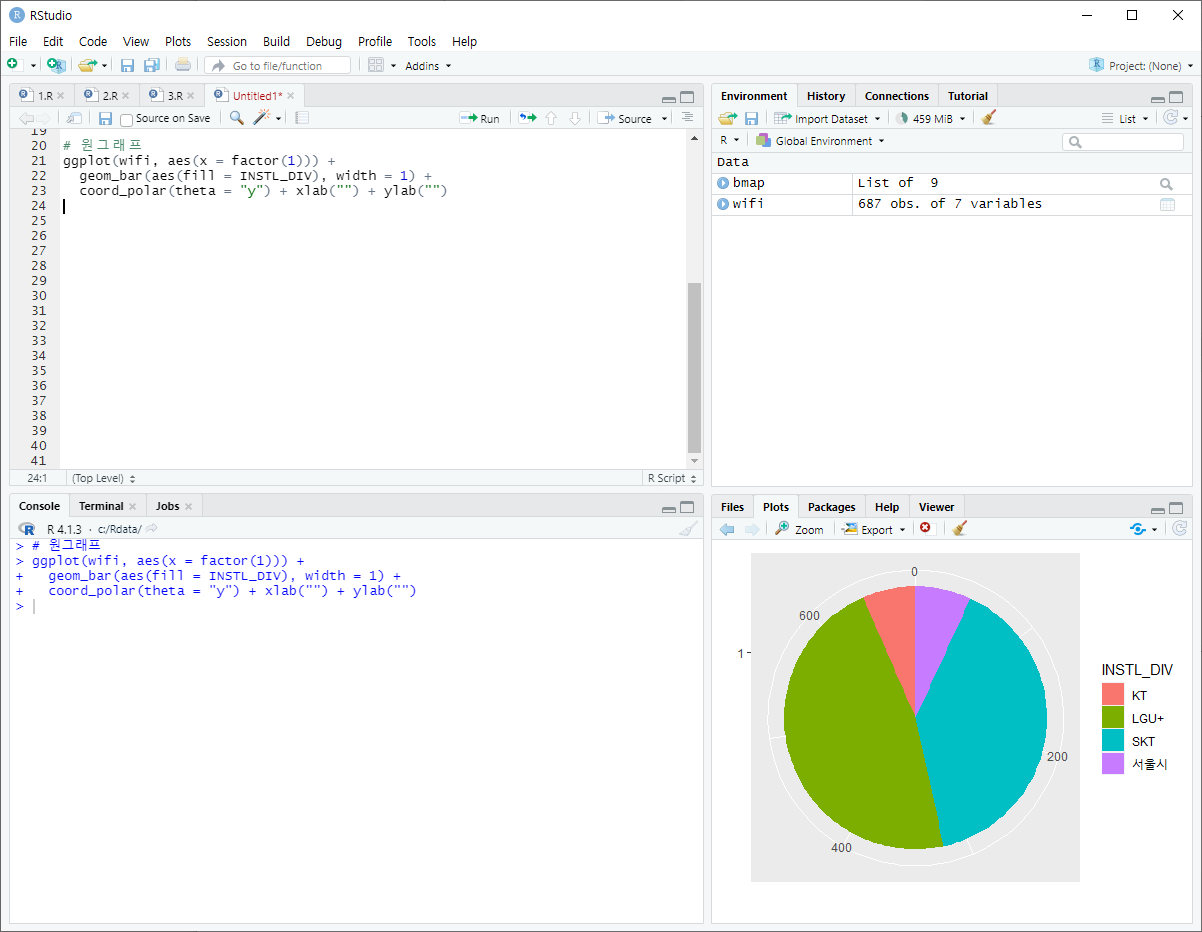The width and height of the screenshot is (1202, 932).
Task: Open the Project: (None) menu
Action: point(1142,65)
